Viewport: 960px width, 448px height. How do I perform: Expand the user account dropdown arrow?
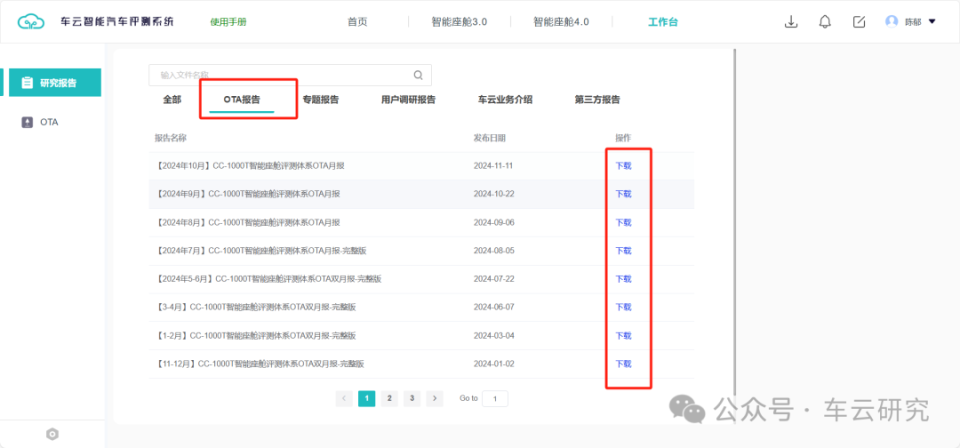tap(933, 22)
